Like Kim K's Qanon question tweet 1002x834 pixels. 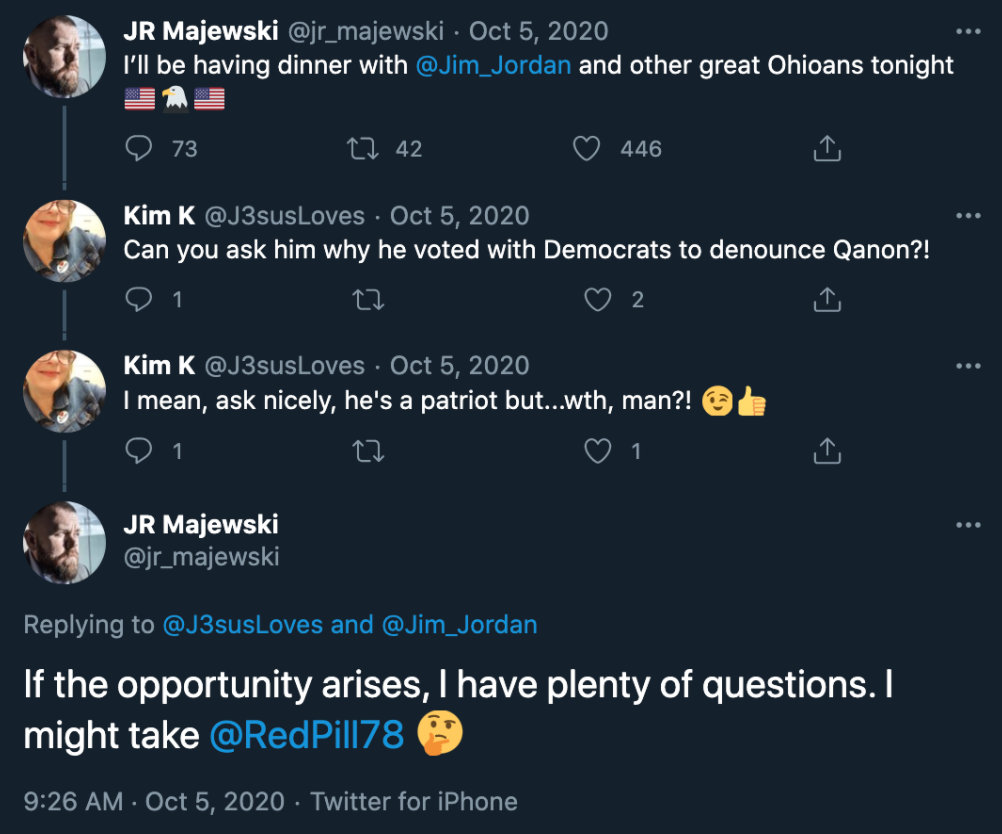pos(598,299)
